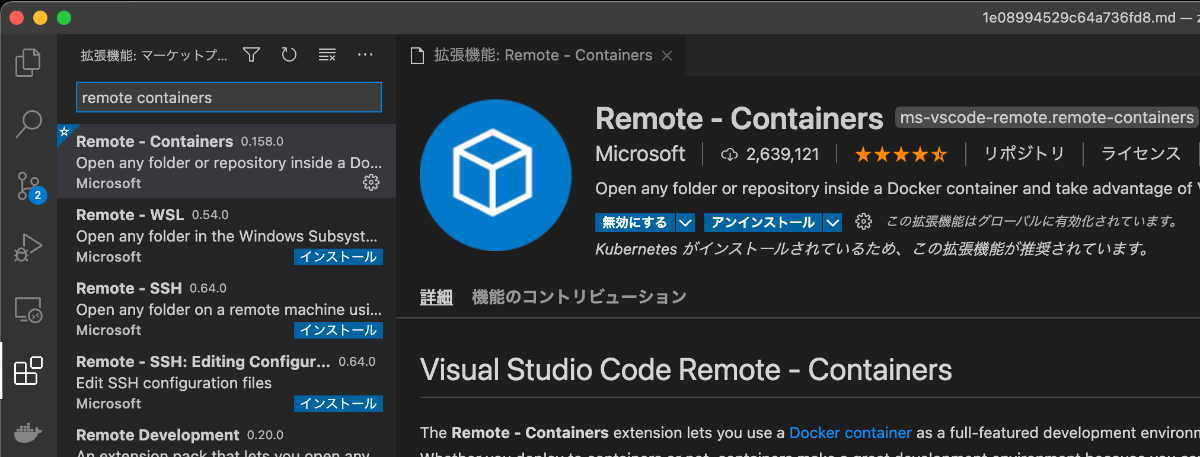Refresh the extensions list

point(289,55)
